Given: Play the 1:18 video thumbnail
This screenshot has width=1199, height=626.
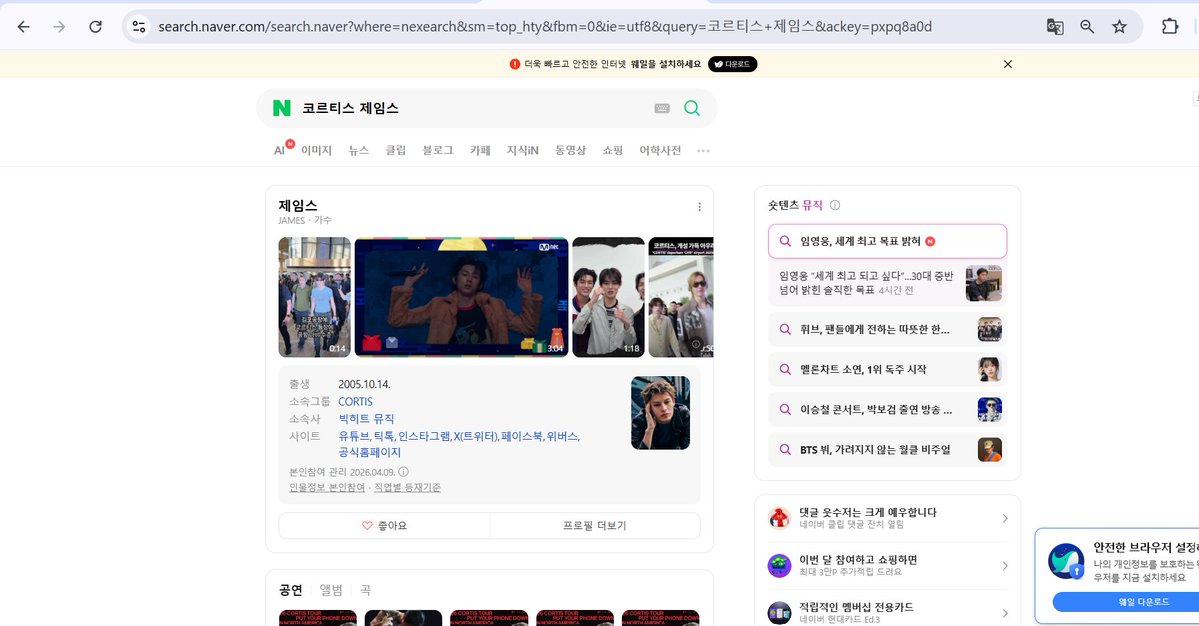Looking at the screenshot, I should point(609,297).
